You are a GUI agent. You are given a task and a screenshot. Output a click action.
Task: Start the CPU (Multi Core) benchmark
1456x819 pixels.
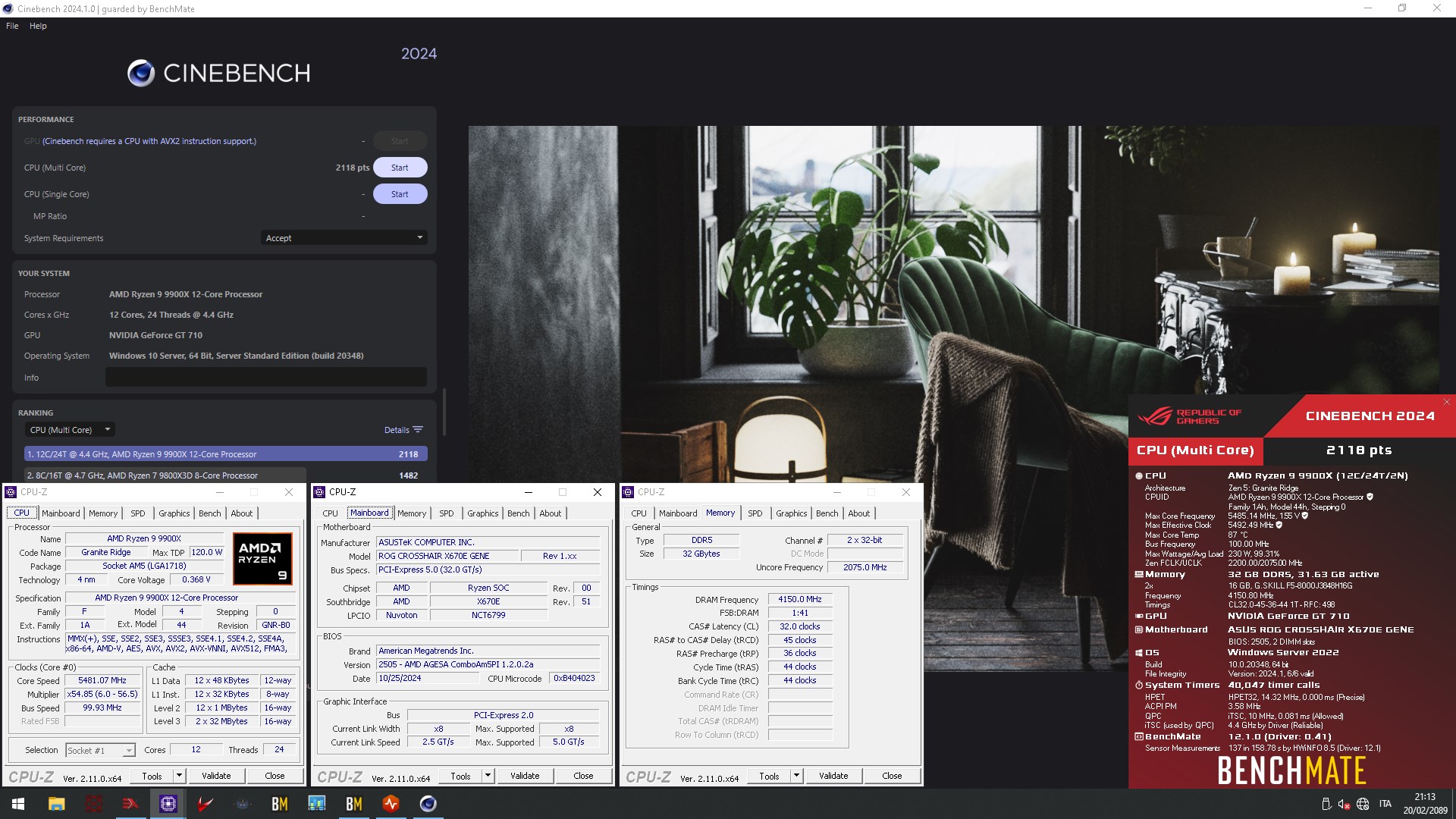pyautogui.click(x=400, y=168)
